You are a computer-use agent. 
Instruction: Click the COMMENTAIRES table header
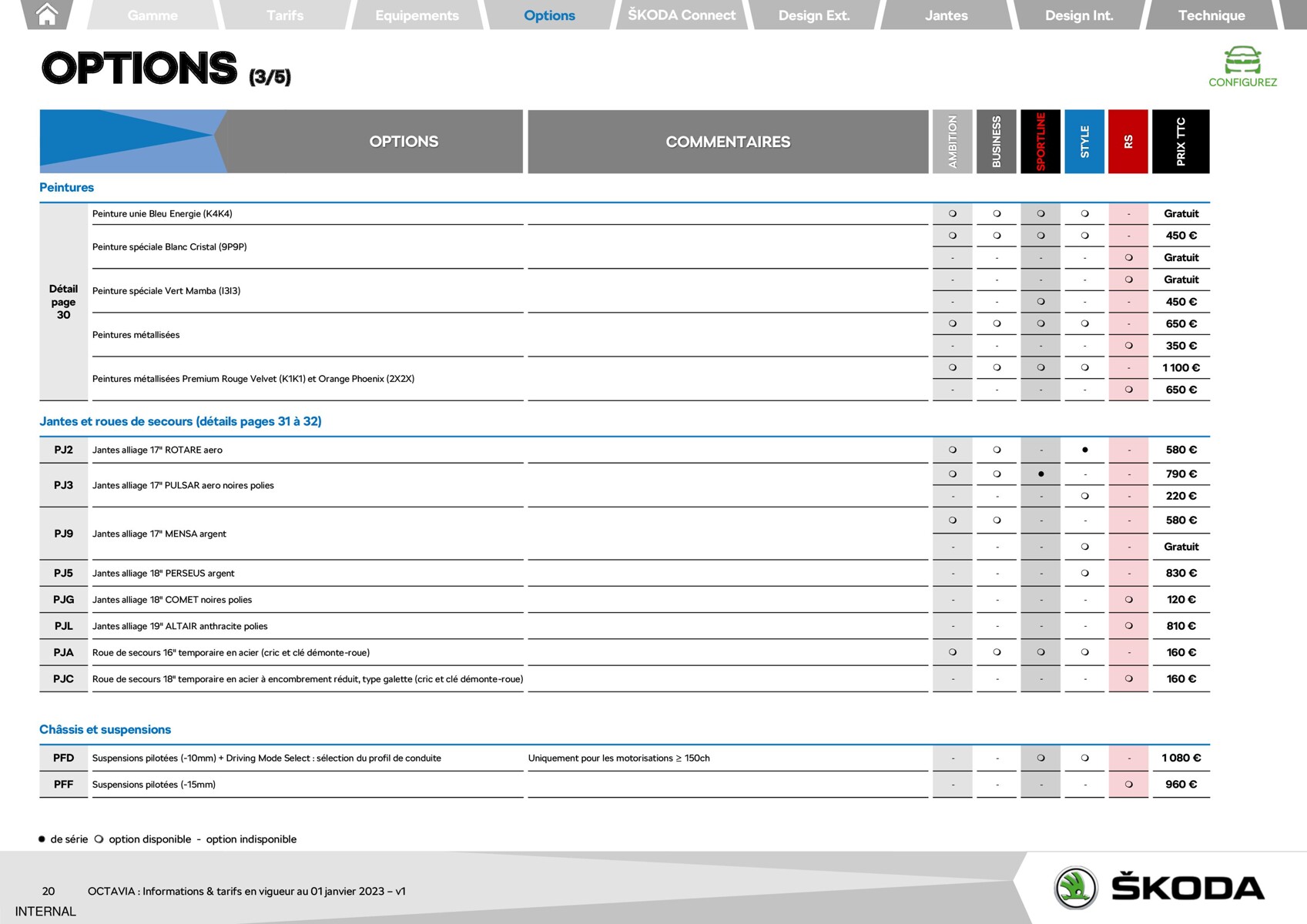(728, 142)
